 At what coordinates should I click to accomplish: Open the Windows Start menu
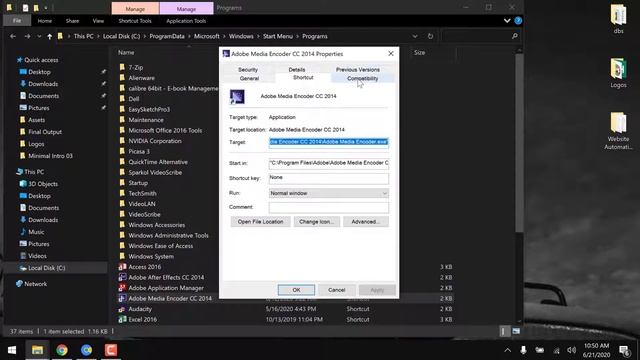point(12,350)
